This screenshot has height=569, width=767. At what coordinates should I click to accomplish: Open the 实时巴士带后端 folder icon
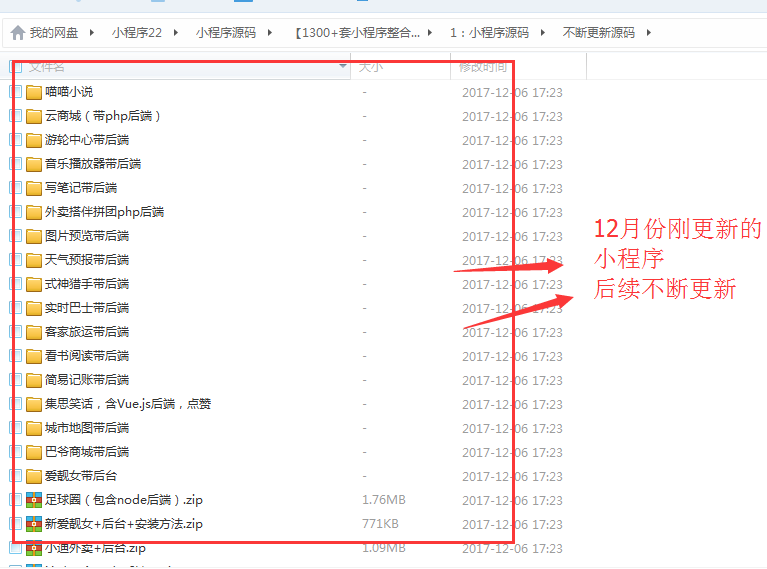34,308
